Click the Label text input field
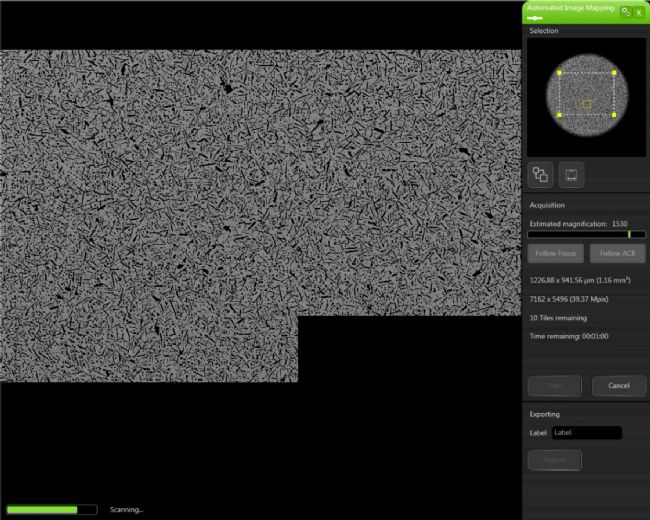The image size is (650, 520). [x=586, y=433]
